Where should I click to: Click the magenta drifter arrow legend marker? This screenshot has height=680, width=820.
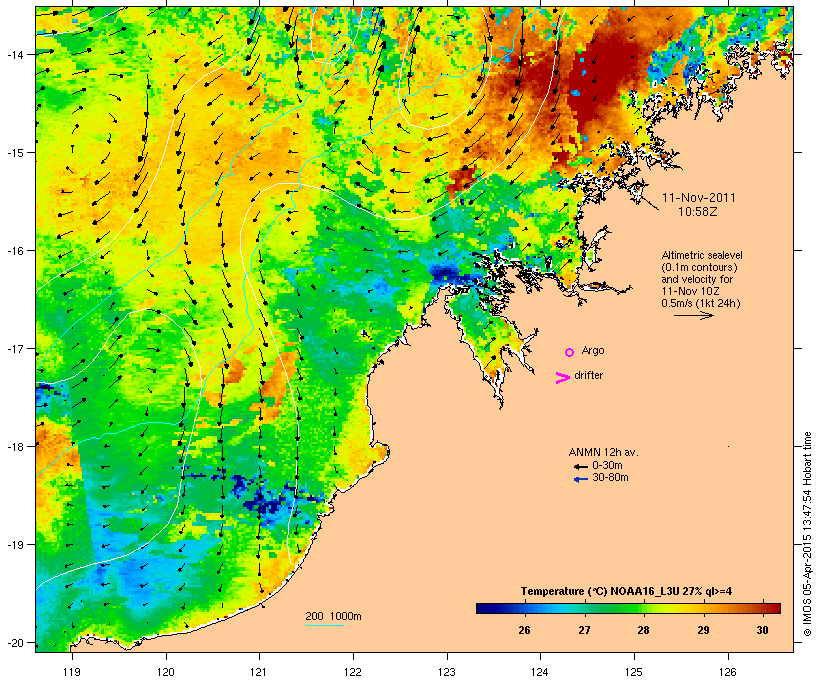(x=562, y=378)
